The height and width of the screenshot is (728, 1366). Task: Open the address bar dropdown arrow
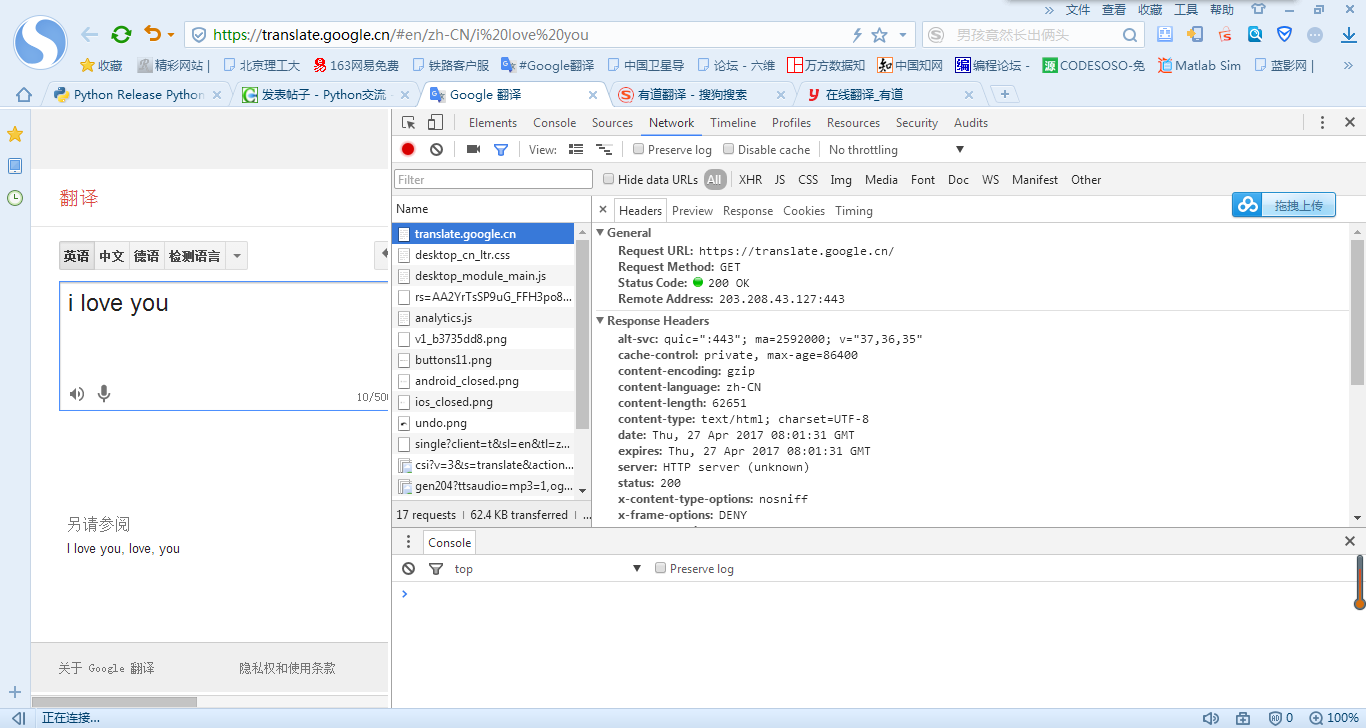(903, 35)
